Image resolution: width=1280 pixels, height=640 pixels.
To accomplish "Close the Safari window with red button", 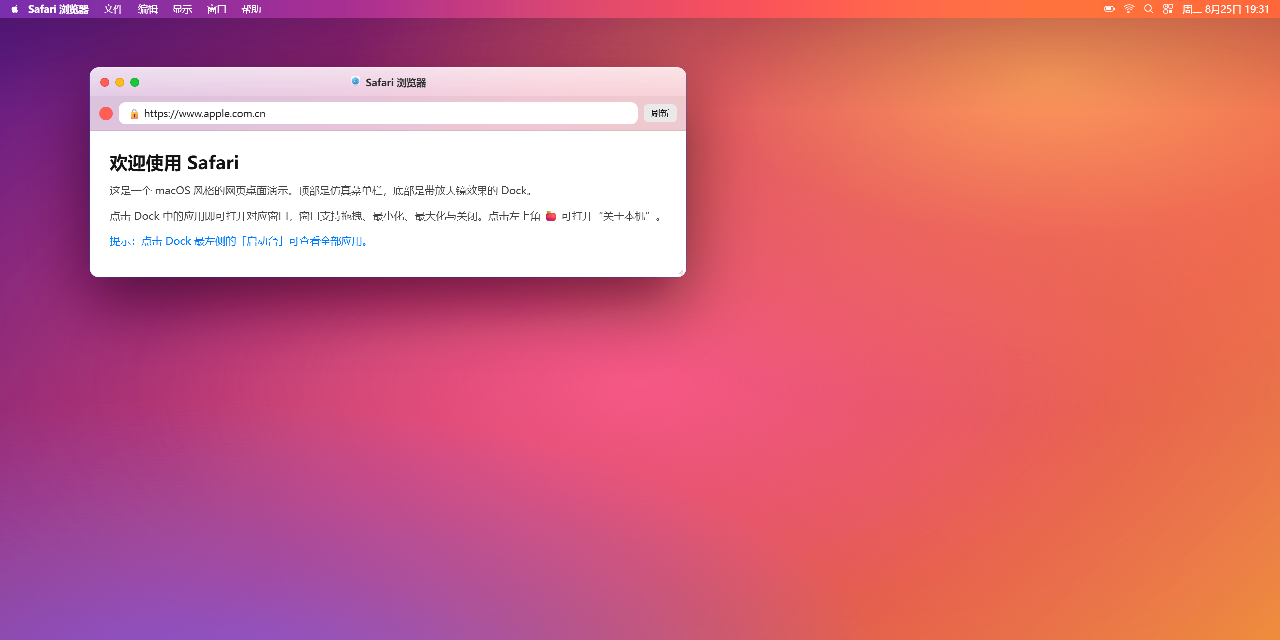I will (x=105, y=83).
